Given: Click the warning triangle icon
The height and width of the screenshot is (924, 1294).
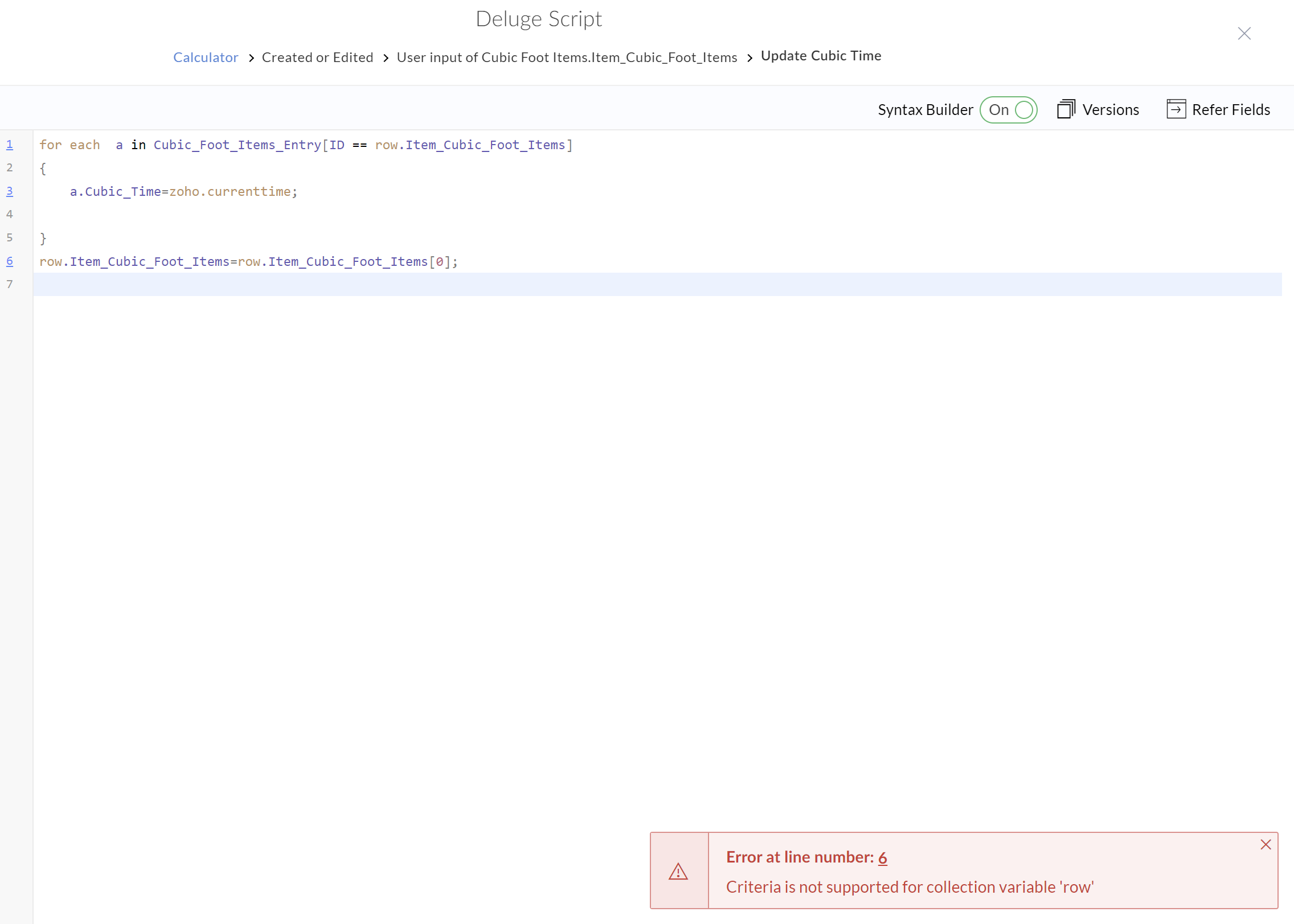Looking at the screenshot, I should 678,872.
